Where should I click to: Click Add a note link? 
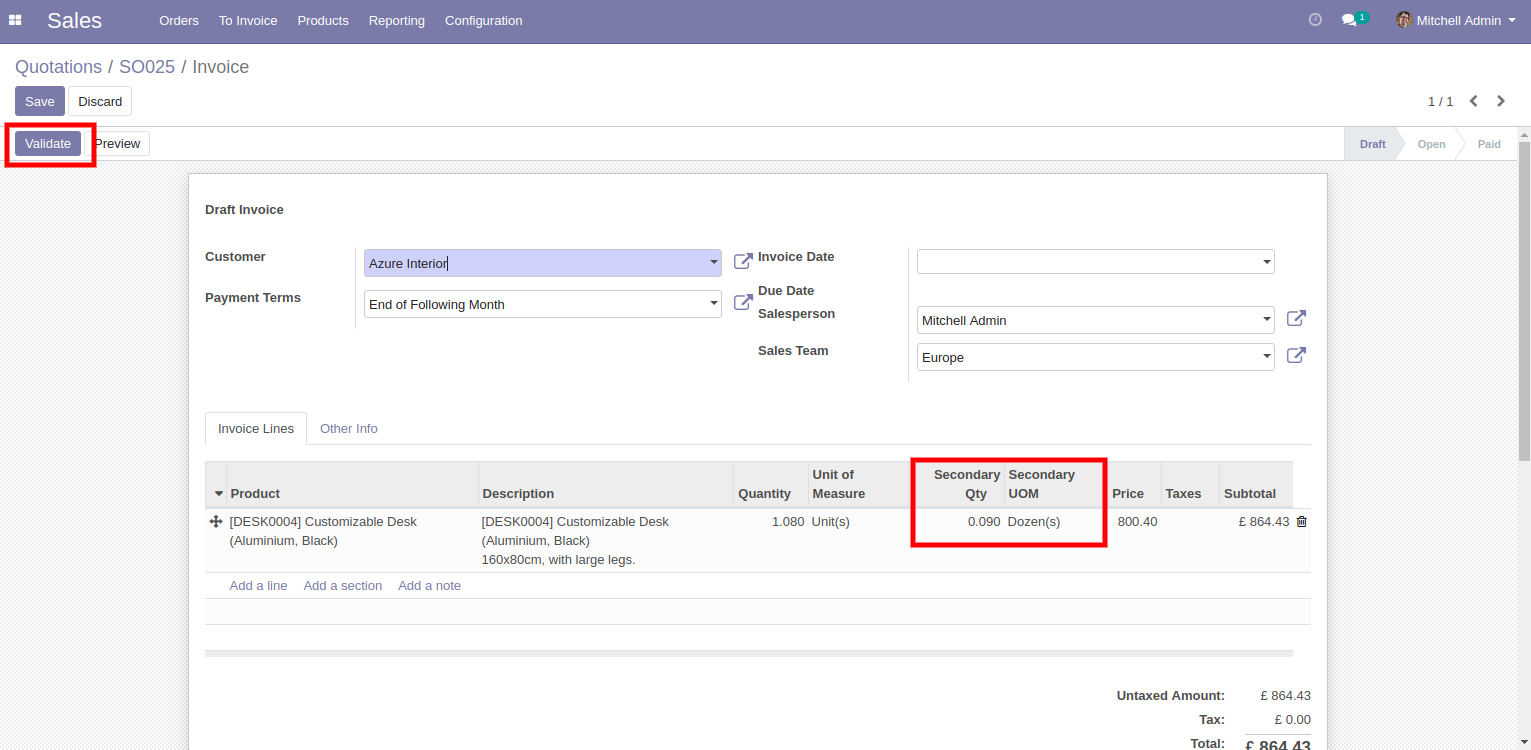430,585
